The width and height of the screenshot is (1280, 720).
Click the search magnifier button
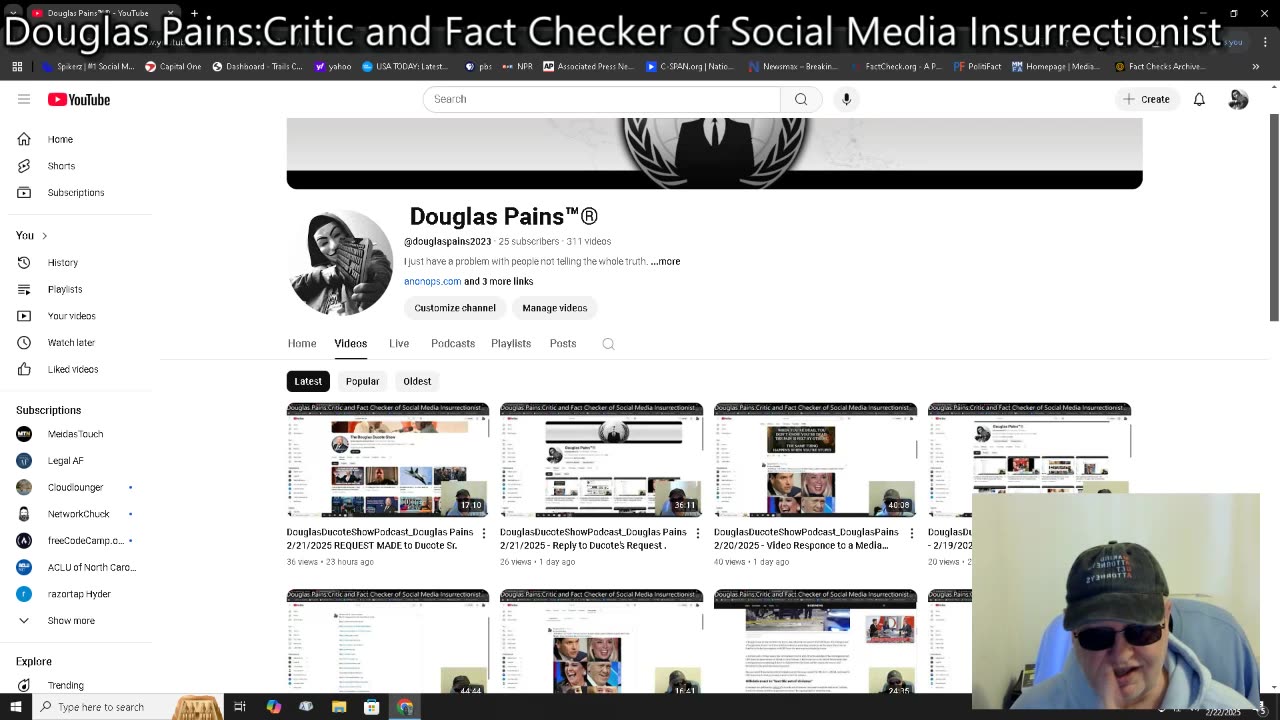(801, 99)
